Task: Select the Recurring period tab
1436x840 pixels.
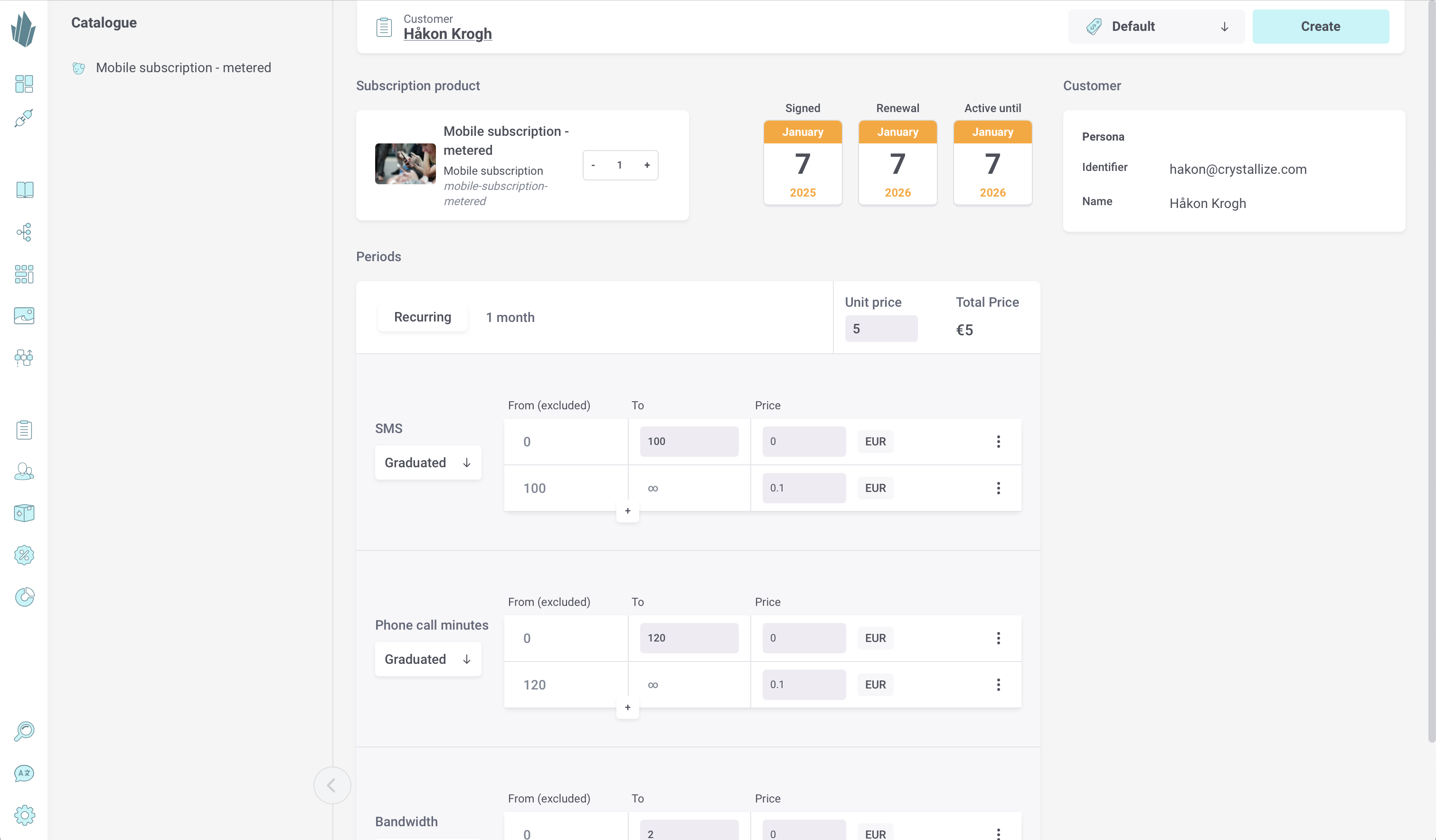Action: tap(422, 317)
